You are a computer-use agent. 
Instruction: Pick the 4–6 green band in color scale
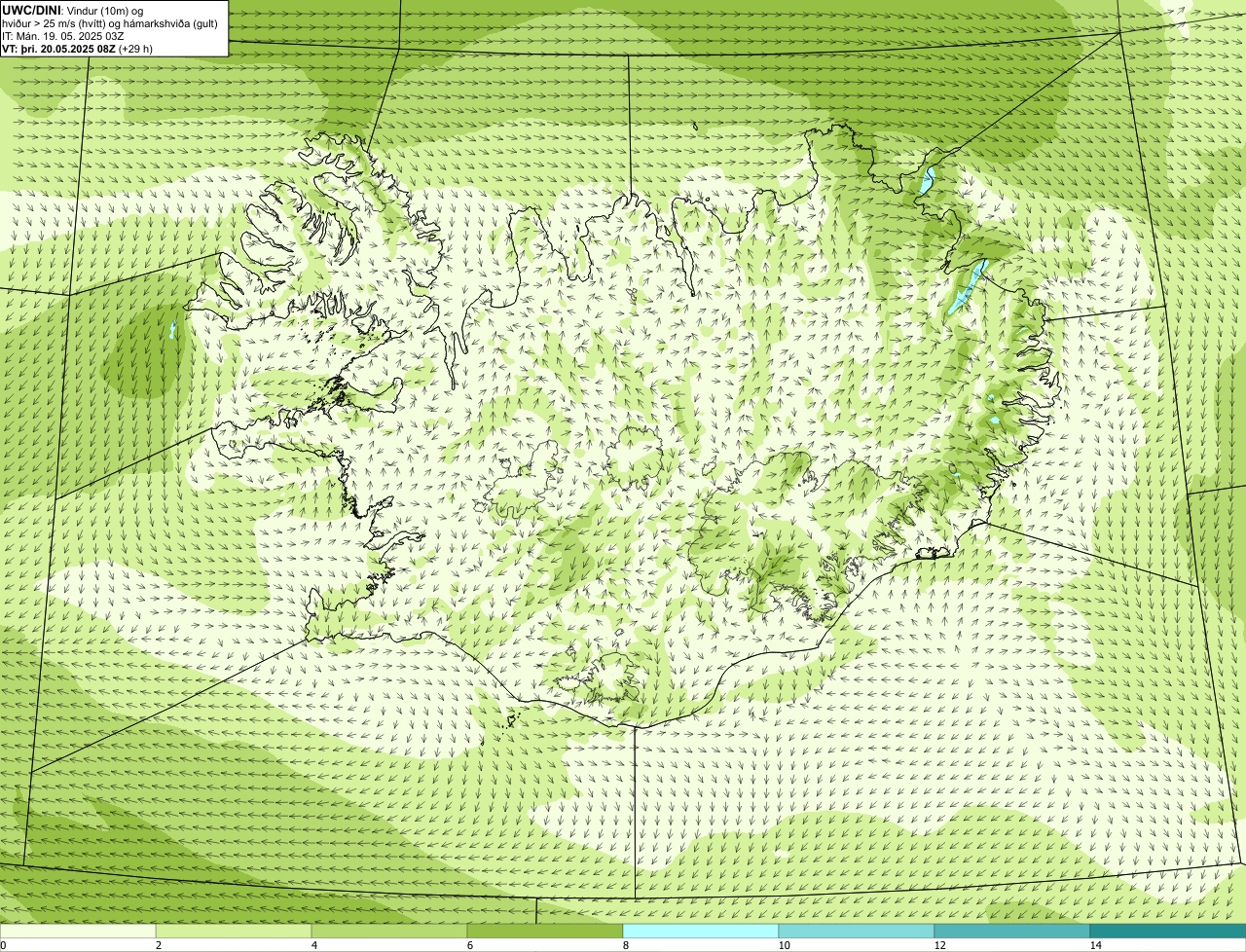(389, 931)
